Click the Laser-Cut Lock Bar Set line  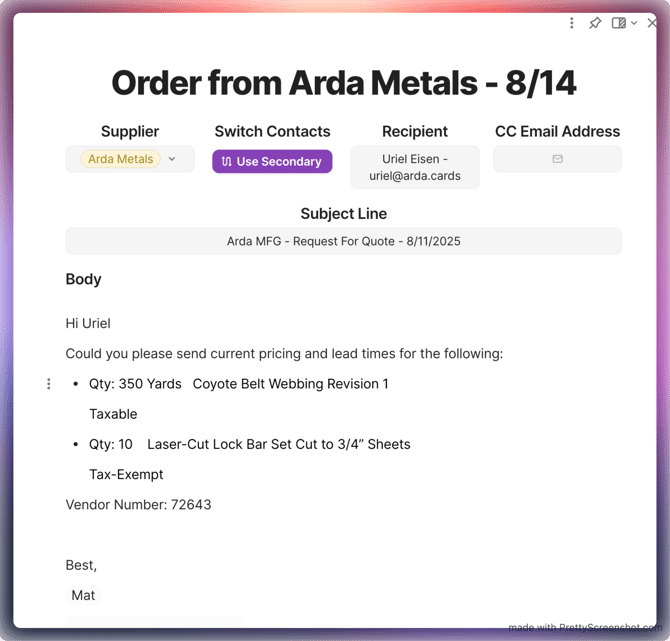click(x=278, y=444)
